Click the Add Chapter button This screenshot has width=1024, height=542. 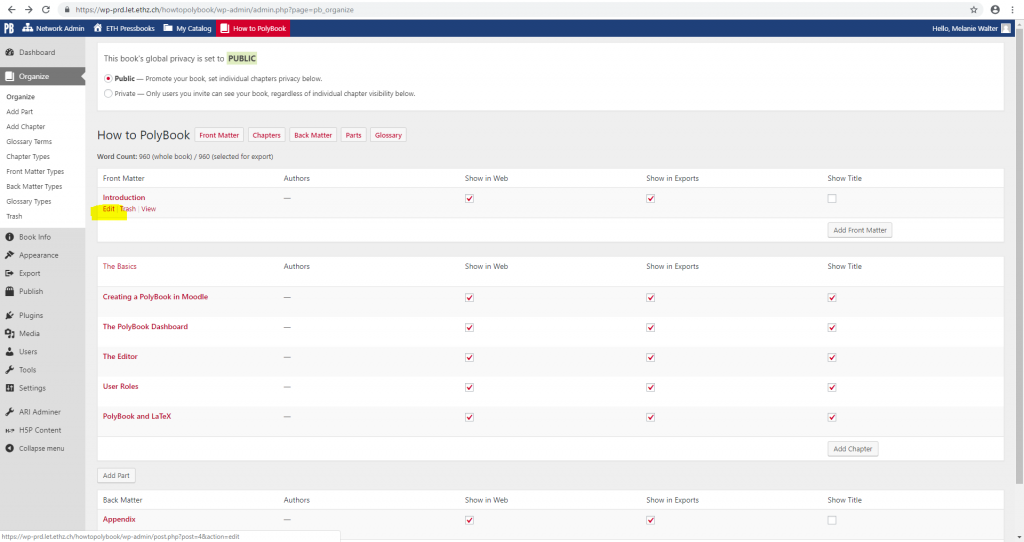click(x=852, y=449)
